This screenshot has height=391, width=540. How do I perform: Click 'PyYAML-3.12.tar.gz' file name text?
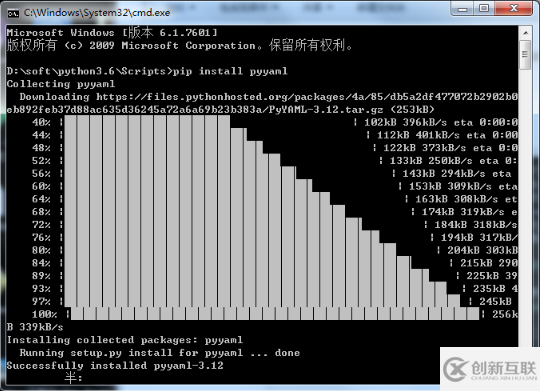(x=326, y=110)
